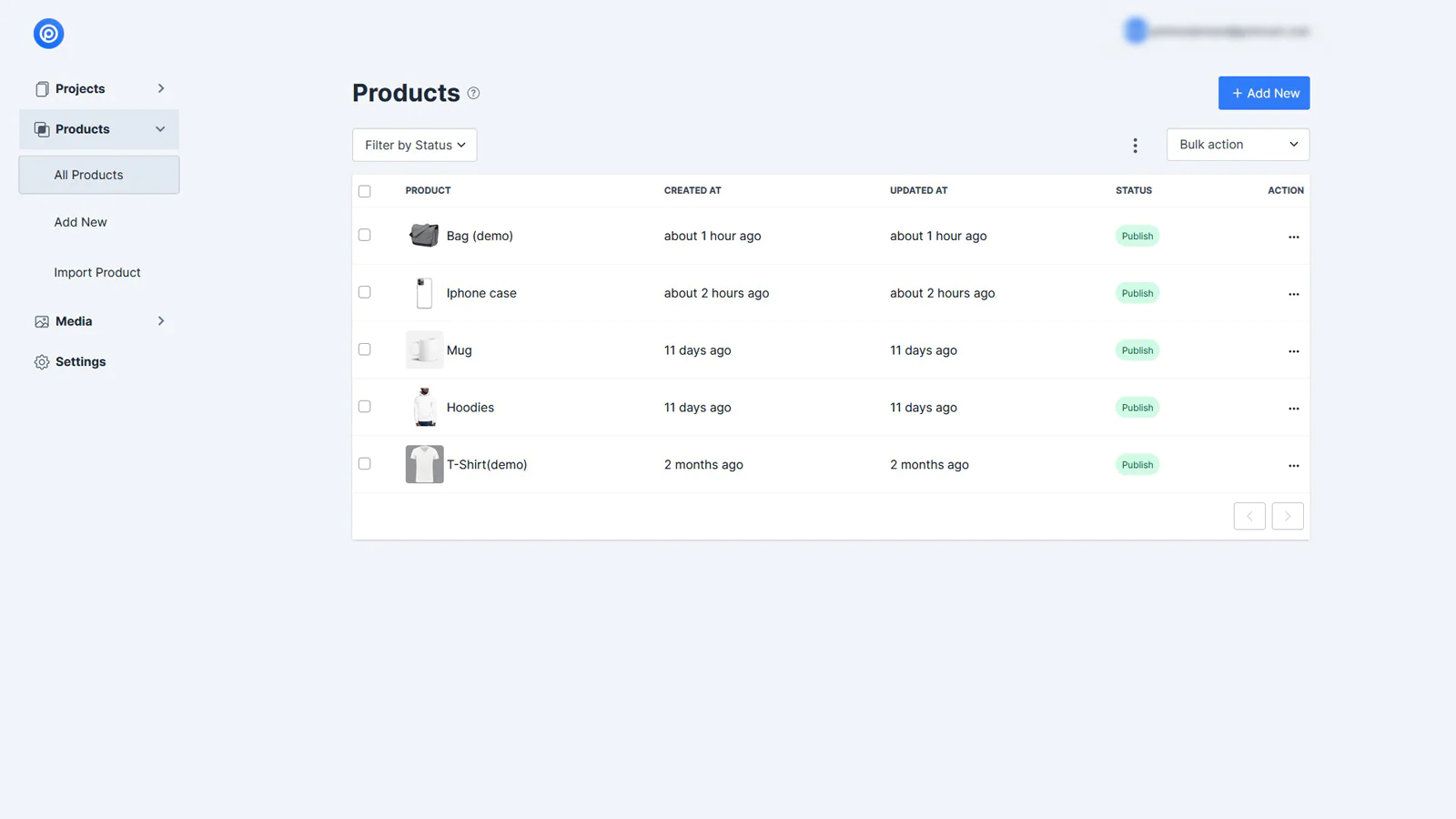This screenshot has width=1456, height=819.
Task: Click Iphone case 'about 2 hours ago' updated time
Action: point(943,293)
